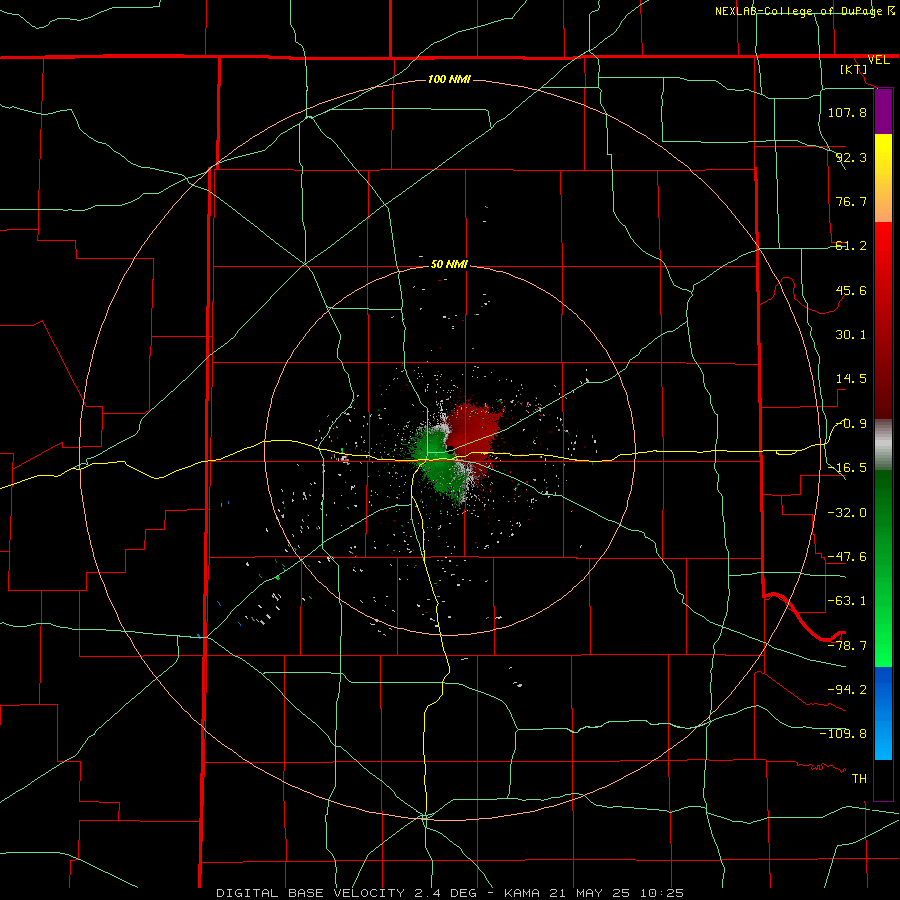Click the 45.6 legend value
Screen dimensions: 900x900
851,290
